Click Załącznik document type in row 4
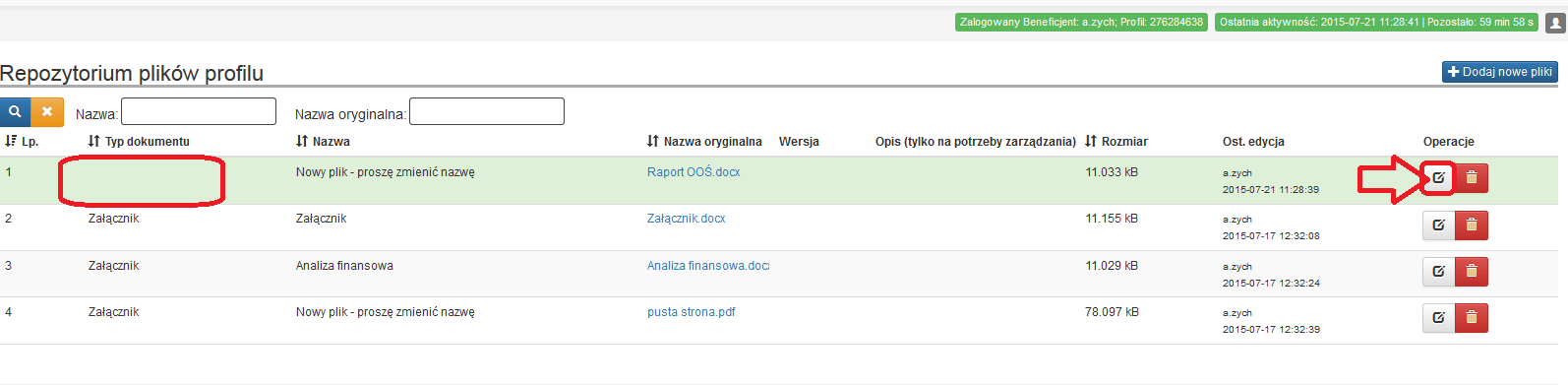 (113, 312)
